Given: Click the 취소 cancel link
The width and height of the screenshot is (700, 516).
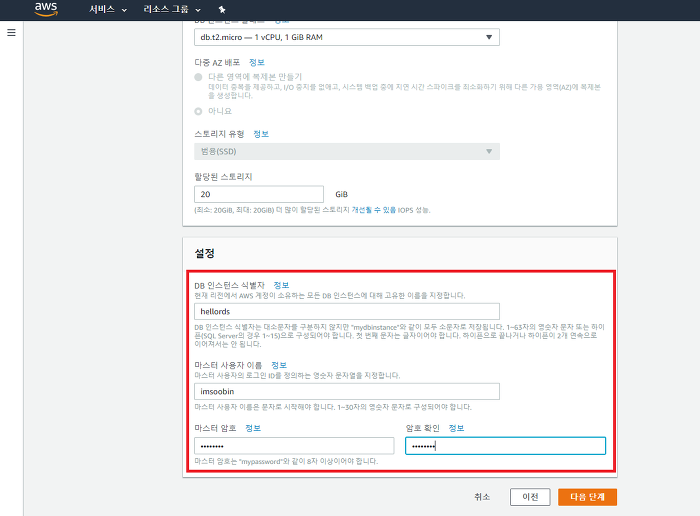Looking at the screenshot, I should click(x=482, y=497).
